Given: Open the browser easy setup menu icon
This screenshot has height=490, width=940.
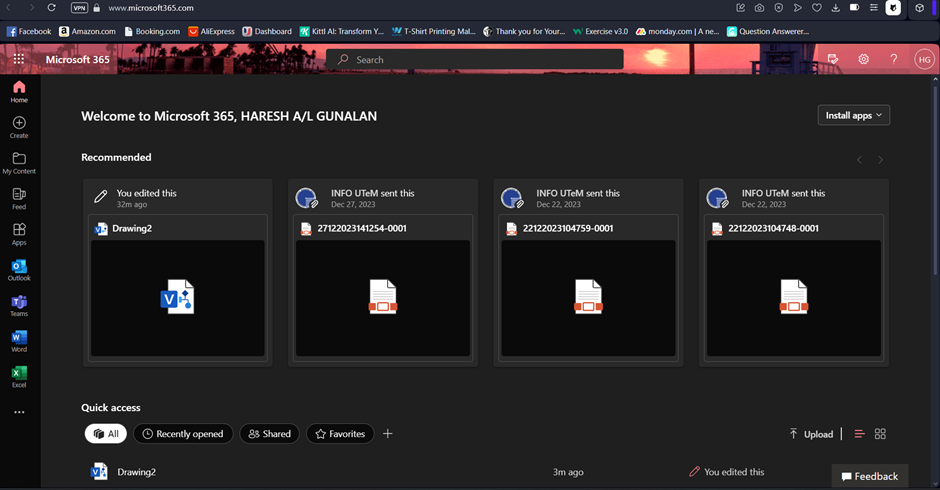Looking at the screenshot, I should coord(873,8).
